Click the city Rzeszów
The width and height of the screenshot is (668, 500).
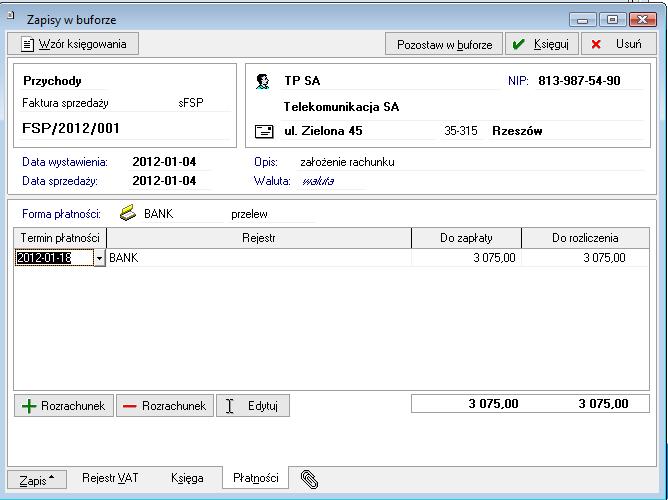point(517,131)
